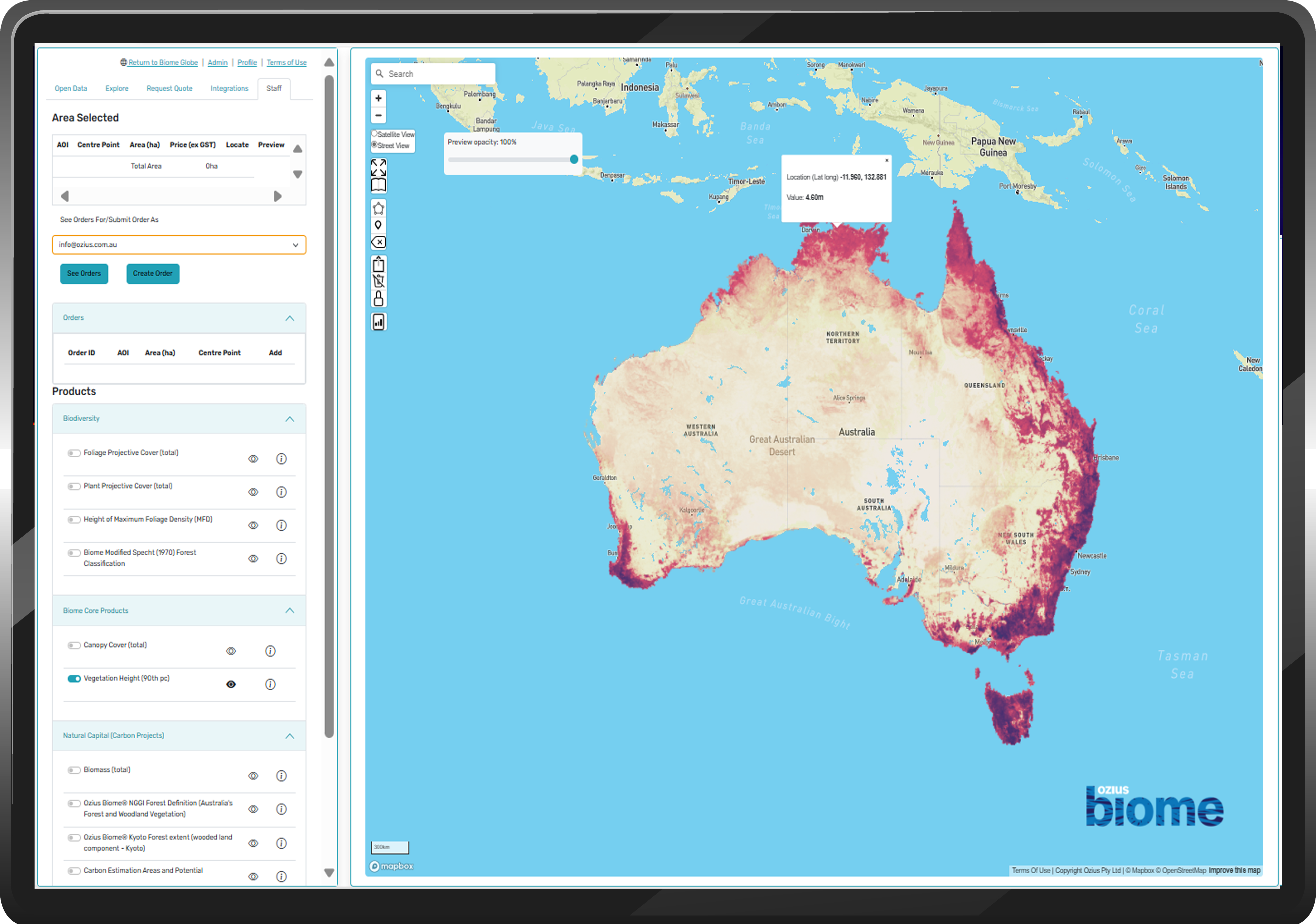Enable the Biomass (total) toggle

(74, 770)
